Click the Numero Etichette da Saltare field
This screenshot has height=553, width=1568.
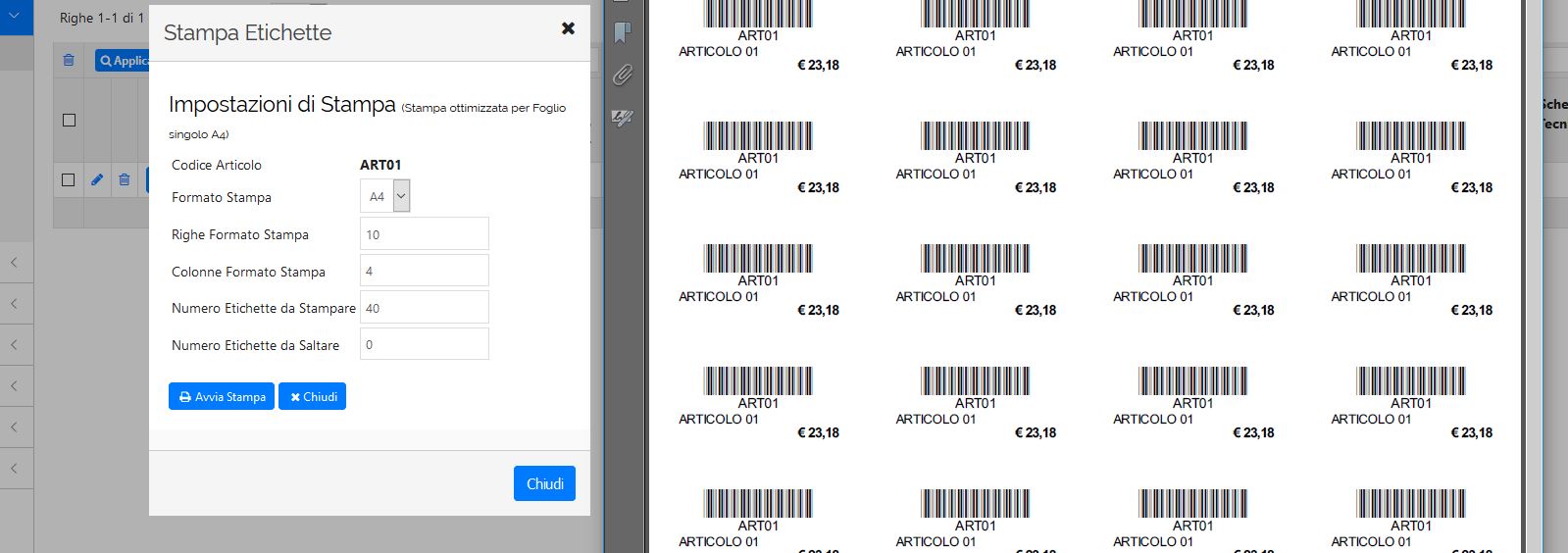pos(425,344)
